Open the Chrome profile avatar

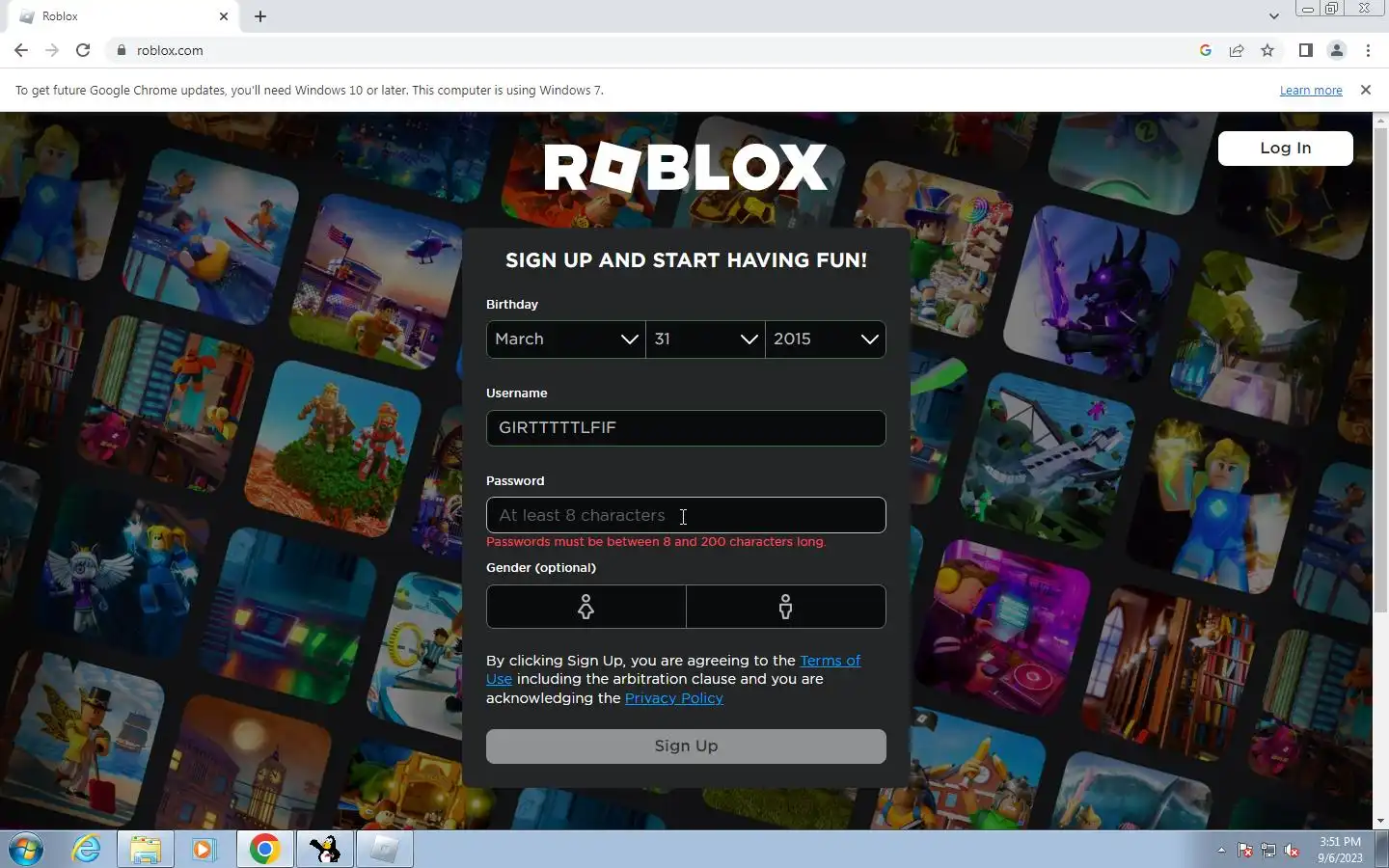(1337, 50)
